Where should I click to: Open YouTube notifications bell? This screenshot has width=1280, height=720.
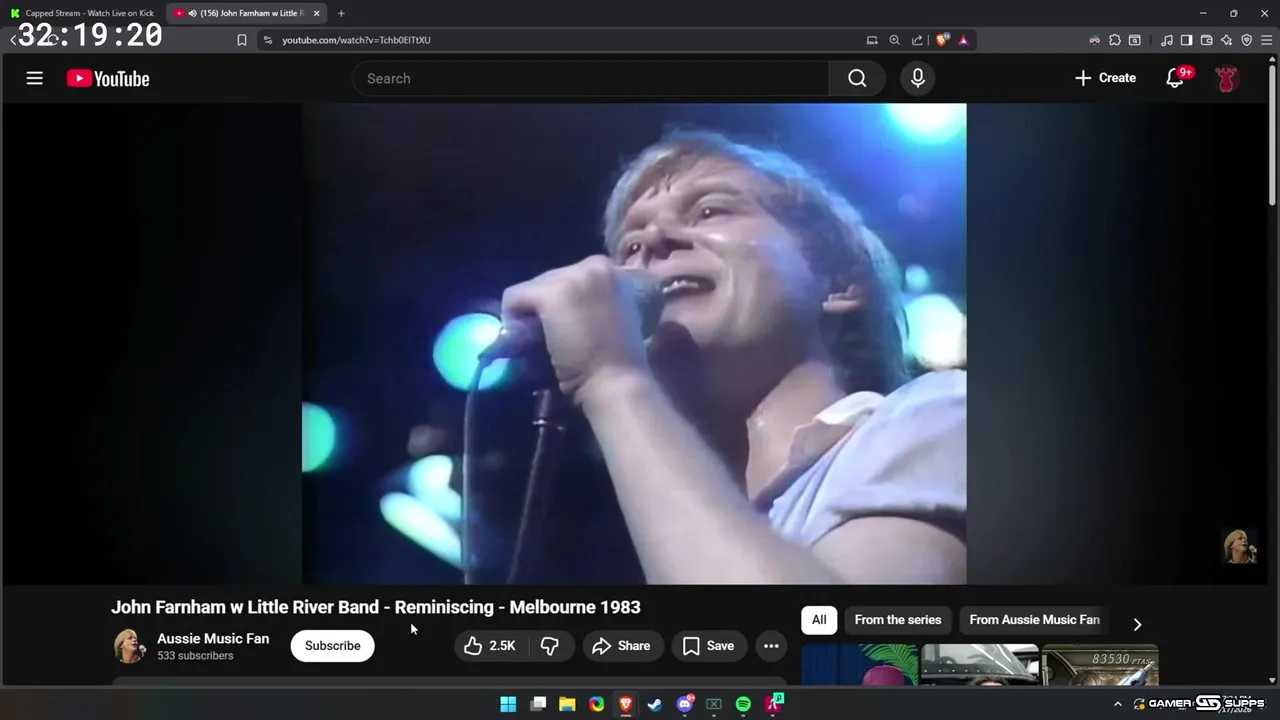coord(1176,78)
